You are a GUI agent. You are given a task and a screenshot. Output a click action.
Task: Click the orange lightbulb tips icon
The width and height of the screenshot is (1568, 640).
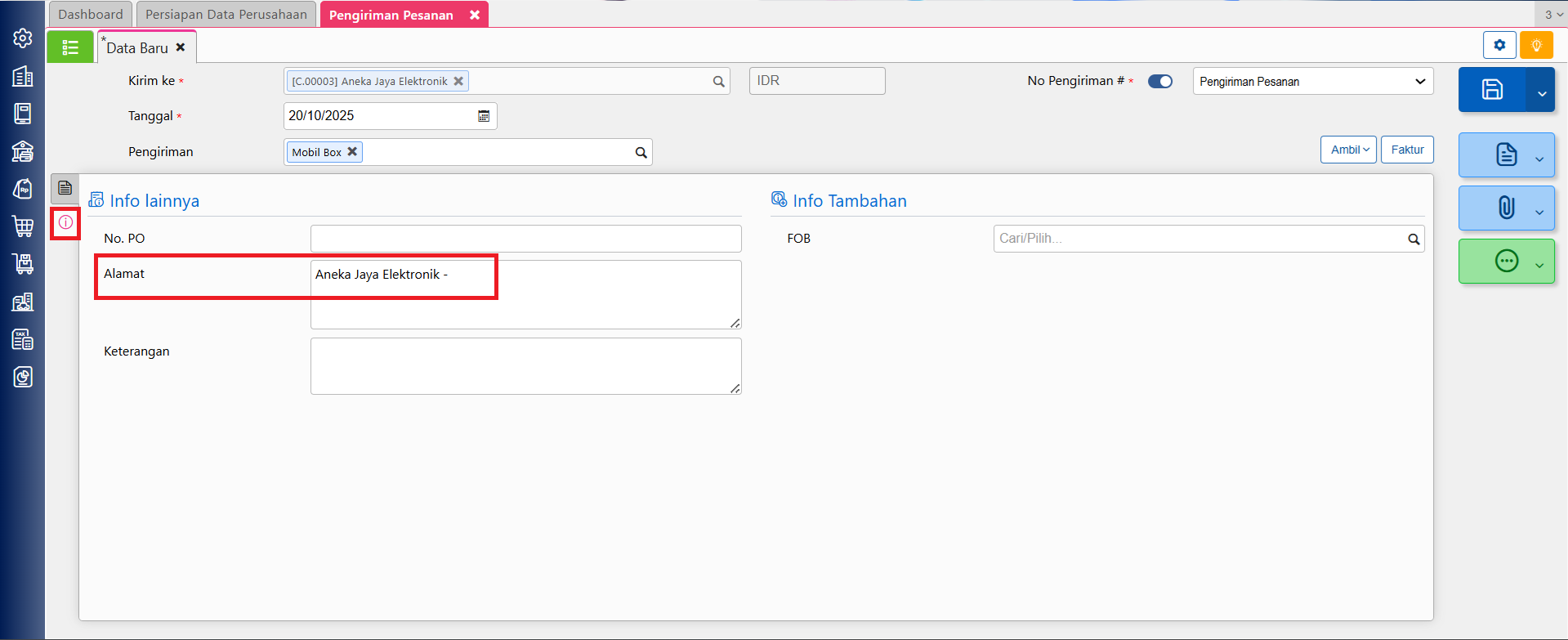(x=1536, y=45)
